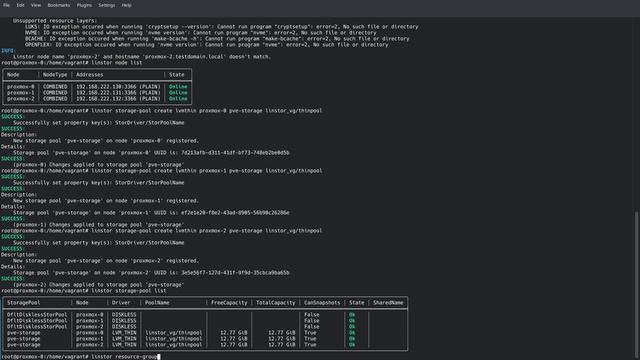Click the hostname 'doesn't match' info line
Viewport: 640px width, 360px height.
pyautogui.click(x=142, y=57)
